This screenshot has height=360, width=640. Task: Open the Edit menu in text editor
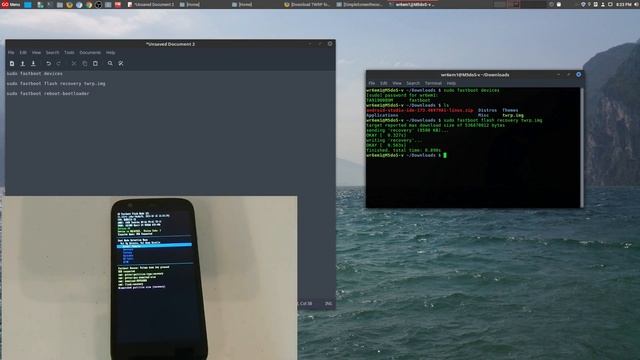pyautogui.click(x=23, y=53)
